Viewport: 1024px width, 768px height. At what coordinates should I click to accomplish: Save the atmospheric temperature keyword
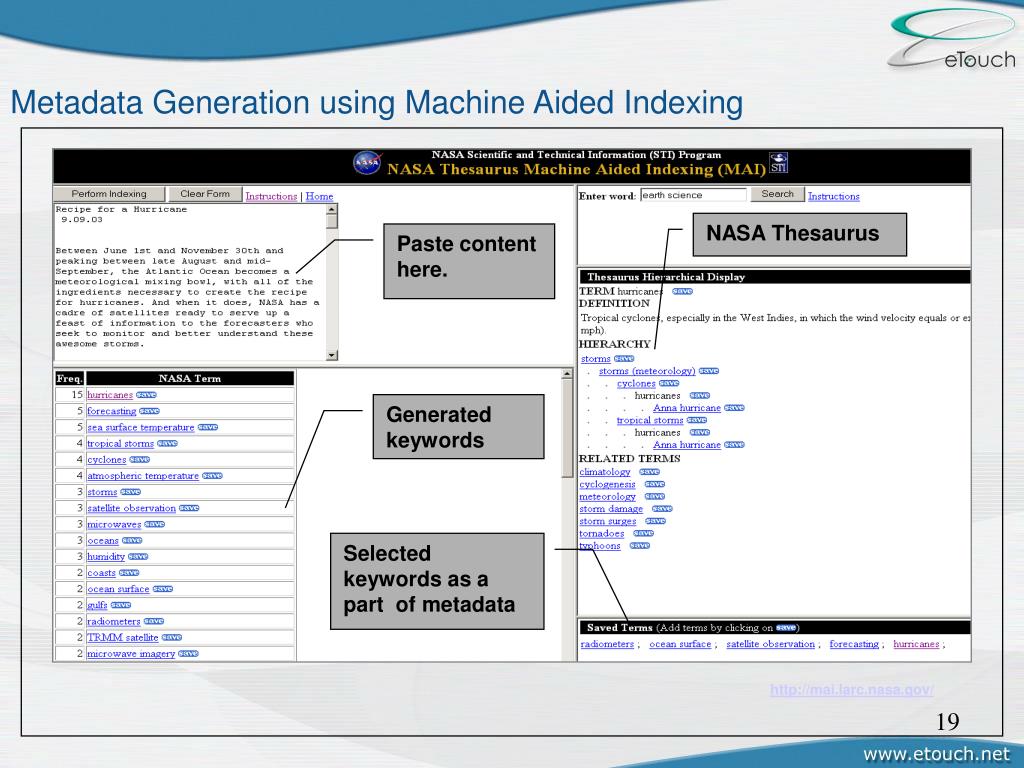[212, 475]
